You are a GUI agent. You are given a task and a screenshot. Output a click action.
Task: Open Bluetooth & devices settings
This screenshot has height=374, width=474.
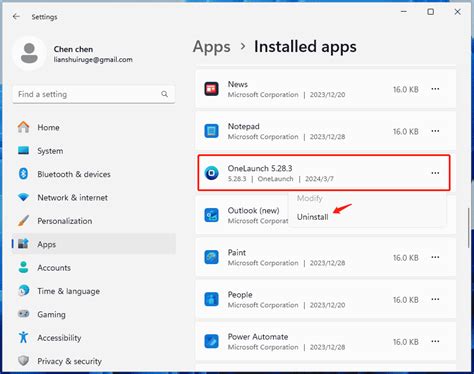click(94, 174)
